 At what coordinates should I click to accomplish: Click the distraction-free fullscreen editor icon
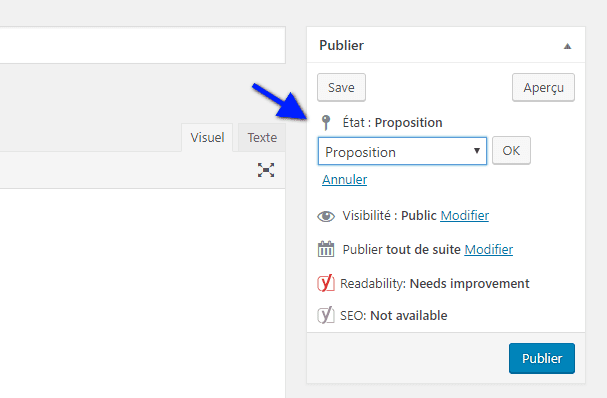coord(266,170)
